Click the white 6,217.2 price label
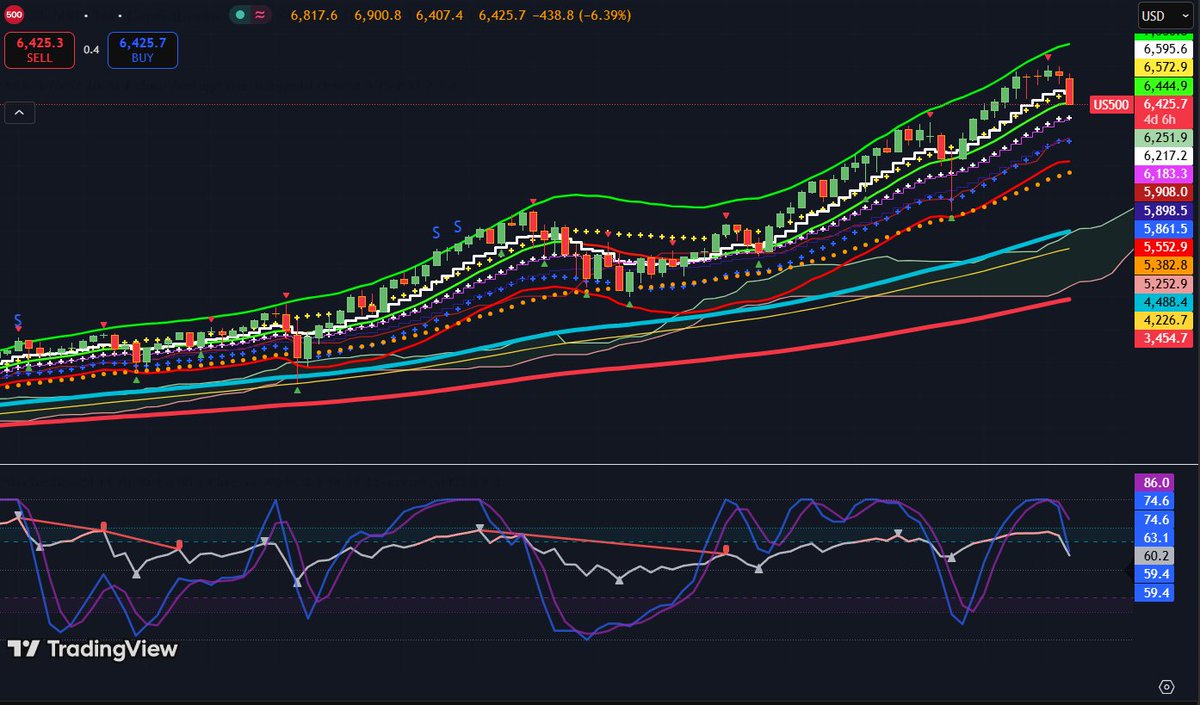Screen dimensions: 1200x705 1164,156
